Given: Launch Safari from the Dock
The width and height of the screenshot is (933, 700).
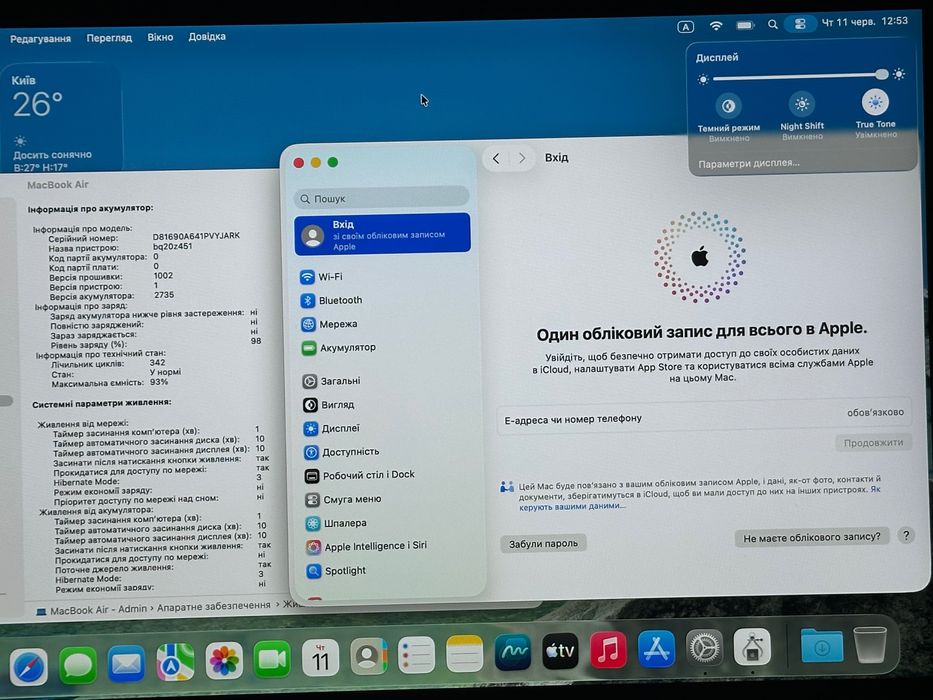Looking at the screenshot, I should (x=29, y=666).
